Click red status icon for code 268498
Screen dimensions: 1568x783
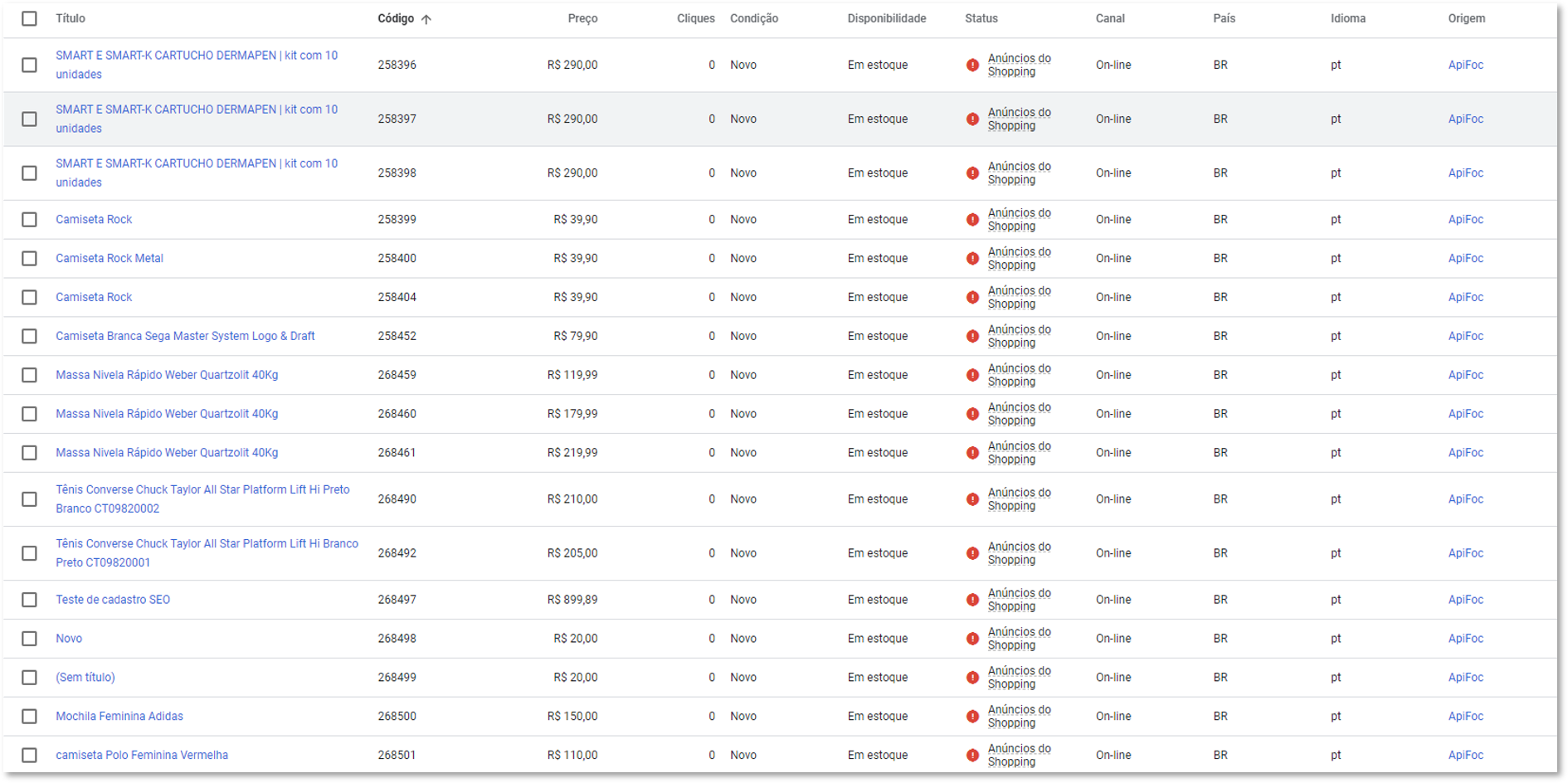[972, 639]
